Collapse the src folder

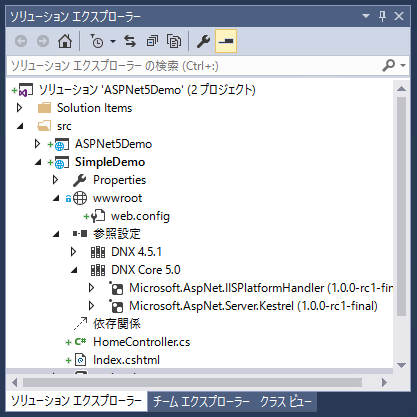pos(20,126)
